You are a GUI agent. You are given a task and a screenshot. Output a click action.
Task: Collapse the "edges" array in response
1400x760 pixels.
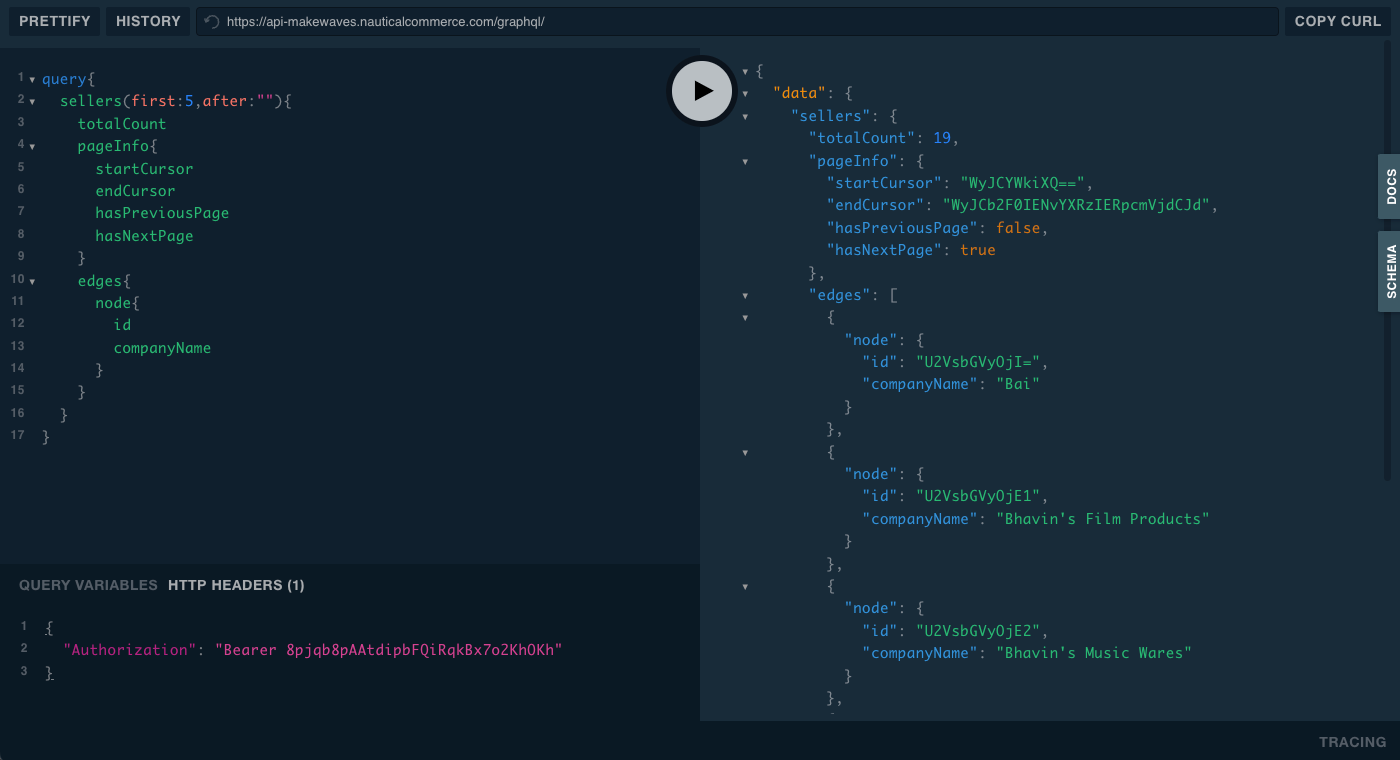click(x=745, y=296)
